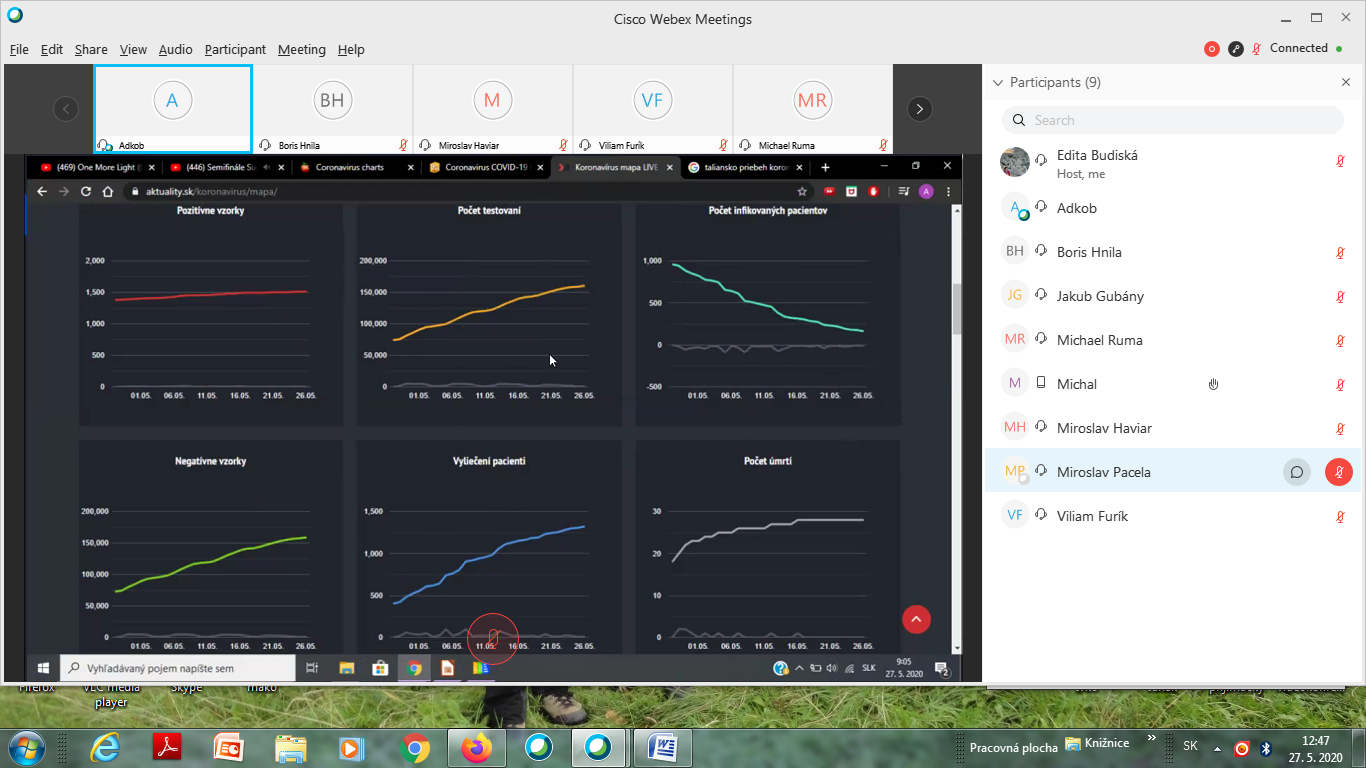Open Firefox from the Windows taskbar
The height and width of the screenshot is (768, 1366).
click(x=477, y=747)
